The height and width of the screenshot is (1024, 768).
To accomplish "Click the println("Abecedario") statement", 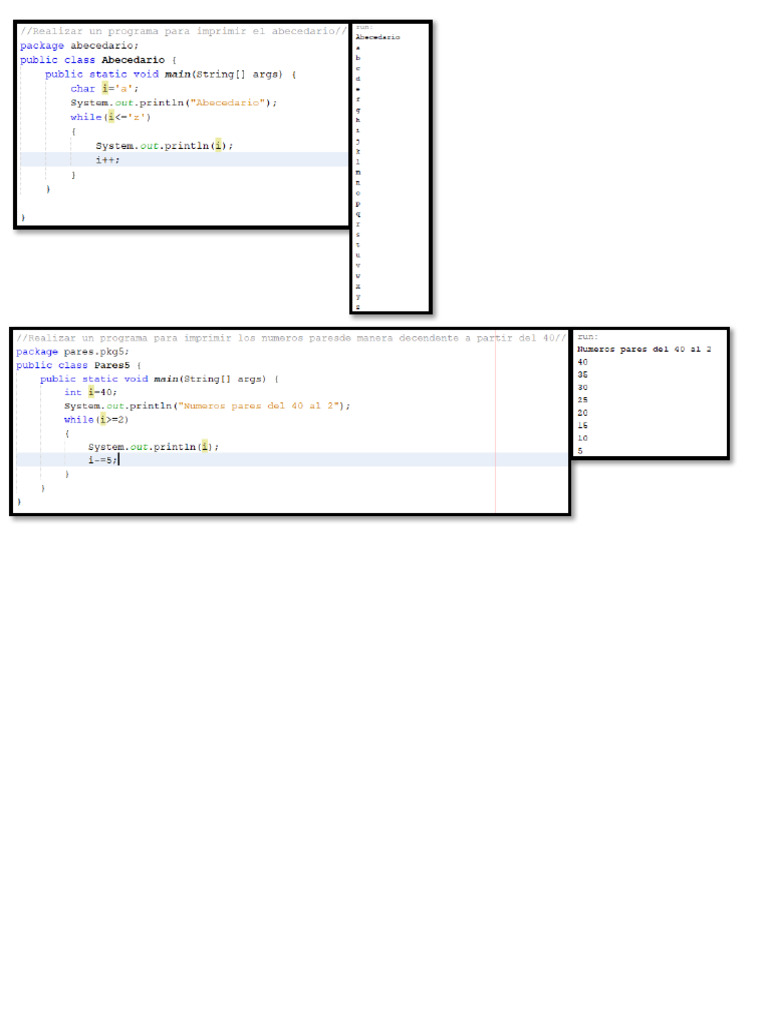I will (x=174, y=103).
